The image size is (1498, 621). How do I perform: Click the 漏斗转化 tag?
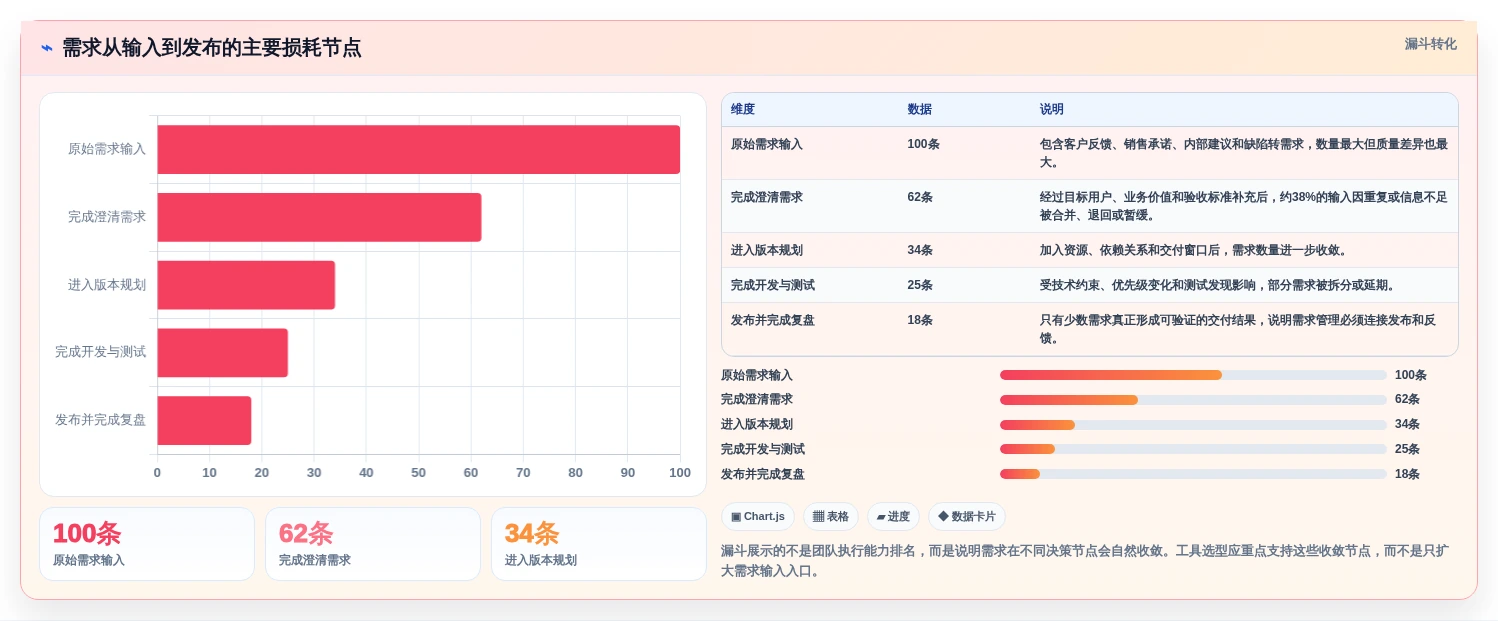coord(1430,44)
